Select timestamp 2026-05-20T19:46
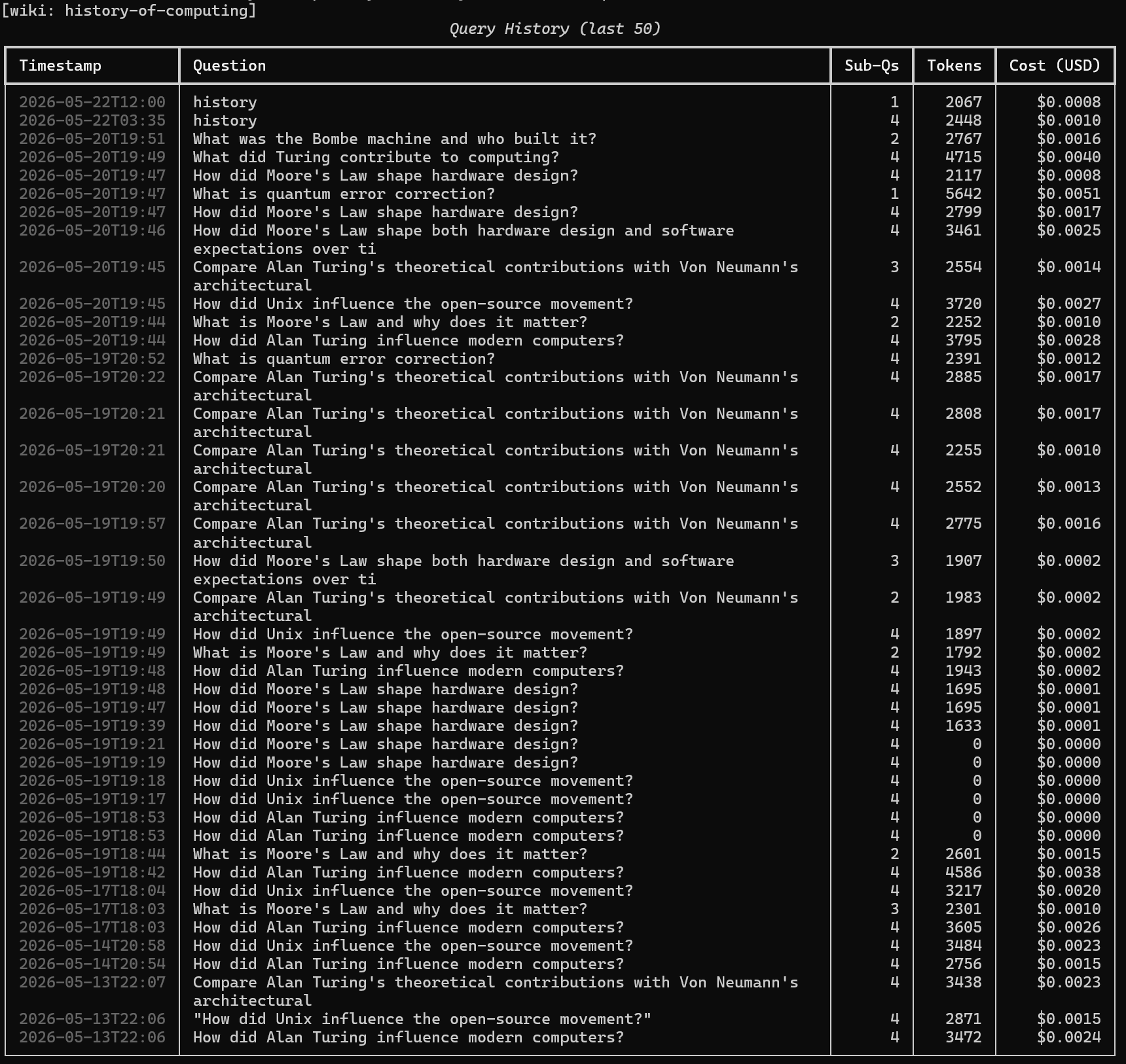The height and width of the screenshot is (1064, 1126). (x=92, y=230)
